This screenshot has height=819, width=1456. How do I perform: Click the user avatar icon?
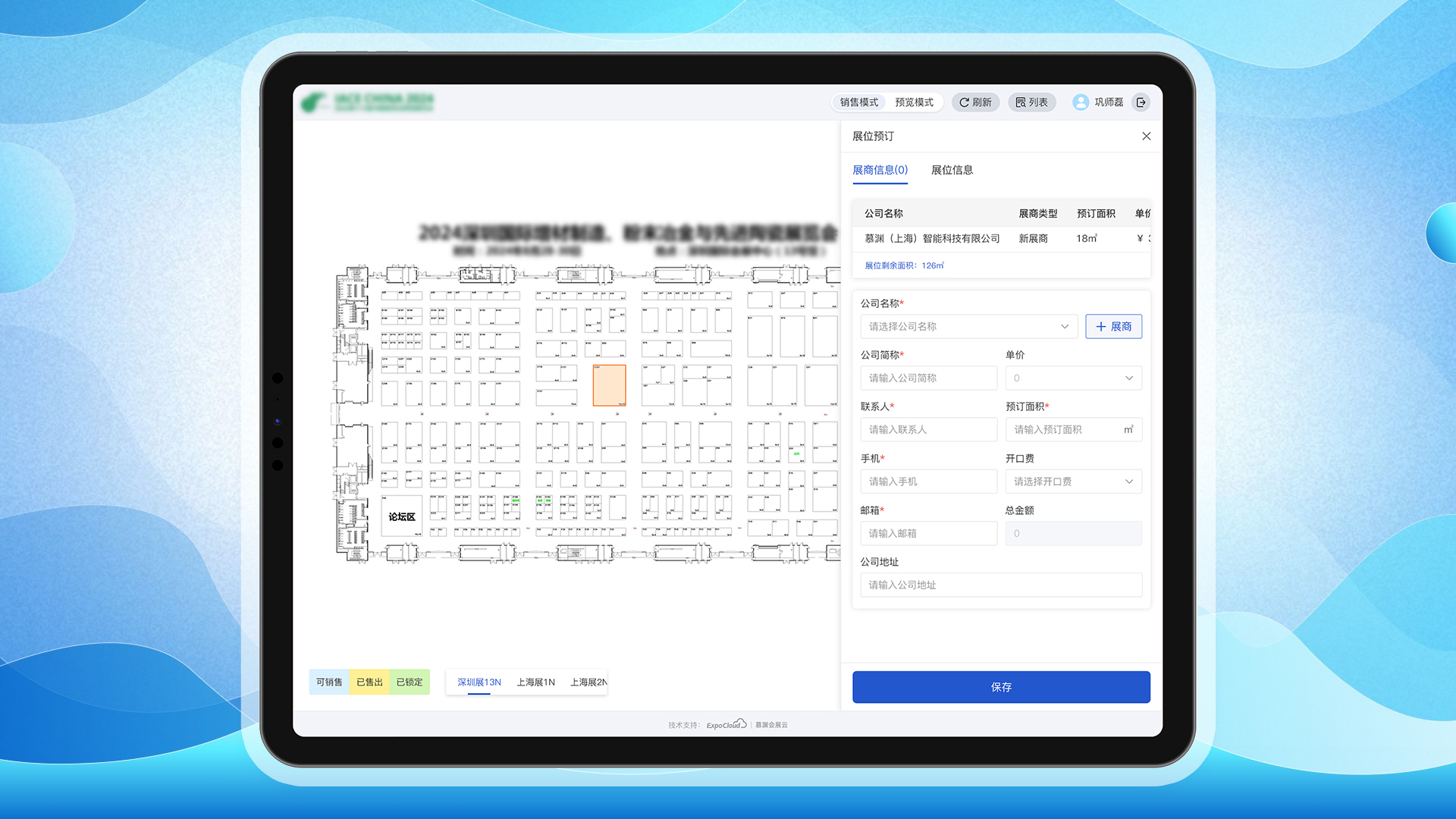point(1081,102)
